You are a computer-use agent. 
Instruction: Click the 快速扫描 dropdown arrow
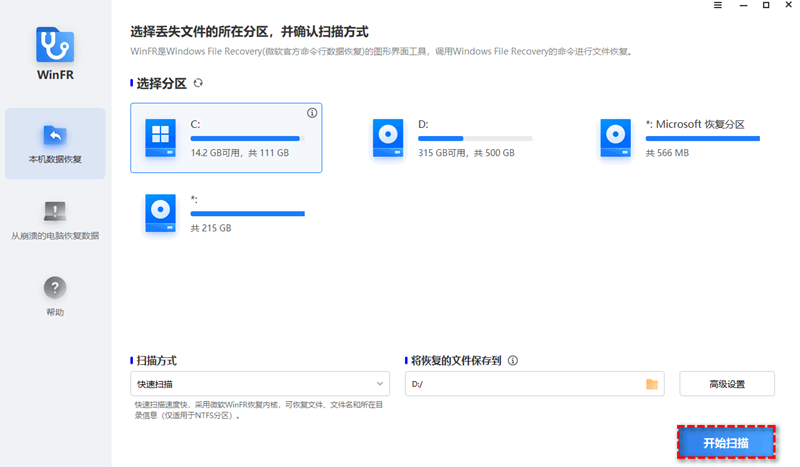380,384
